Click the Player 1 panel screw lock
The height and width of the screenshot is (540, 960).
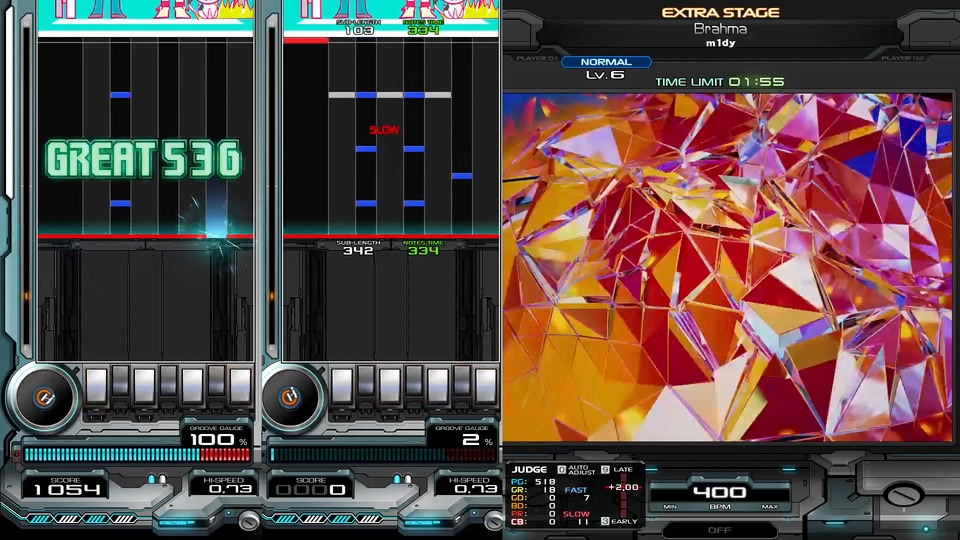pyautogui.click(x=250, y=521)
